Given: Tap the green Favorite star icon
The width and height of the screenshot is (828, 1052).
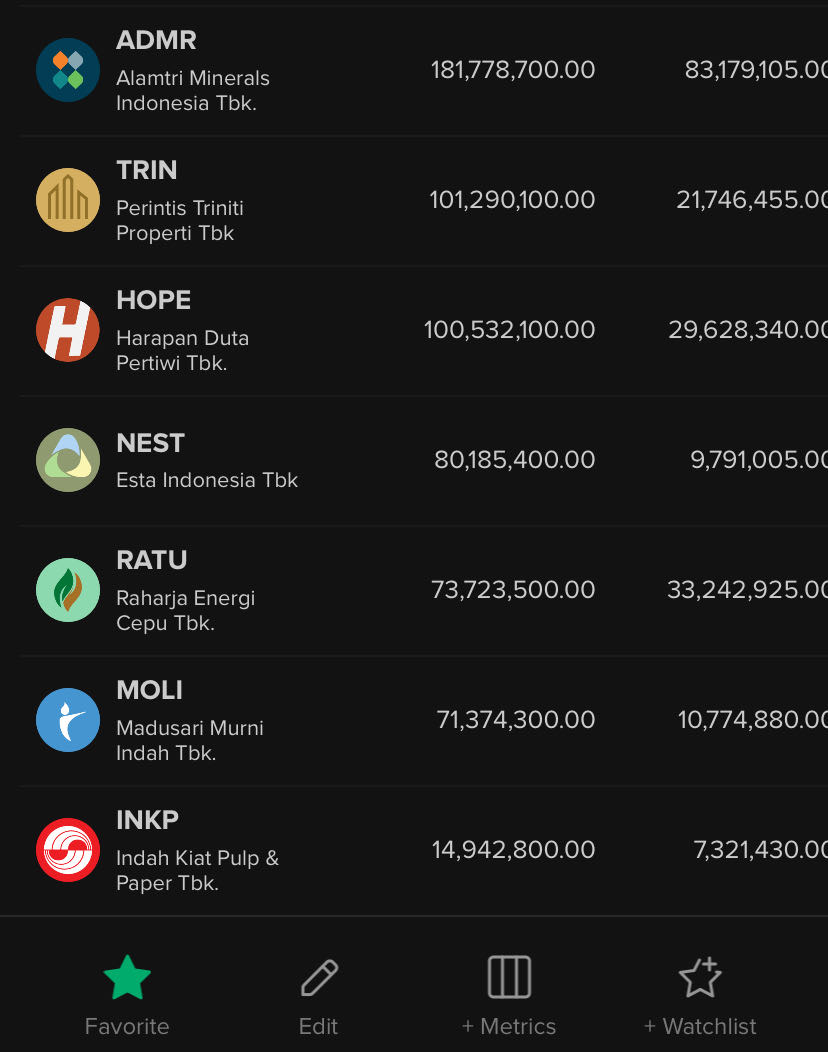Looking at the screenshot, I should 127,978.
